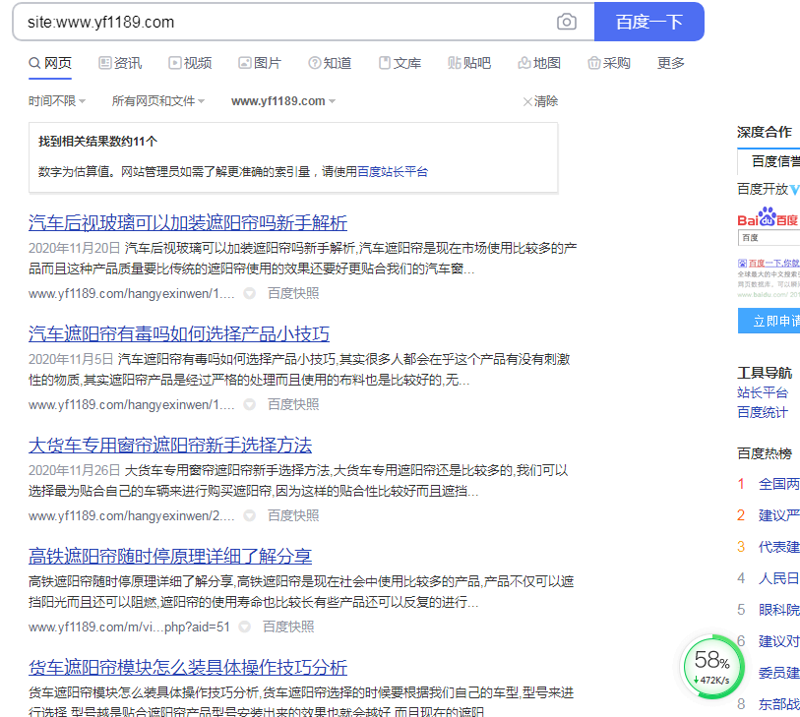Expand the www.yf1189.com site filter dropdown
Screen dimensions: 800x717
tap(283, 101)
